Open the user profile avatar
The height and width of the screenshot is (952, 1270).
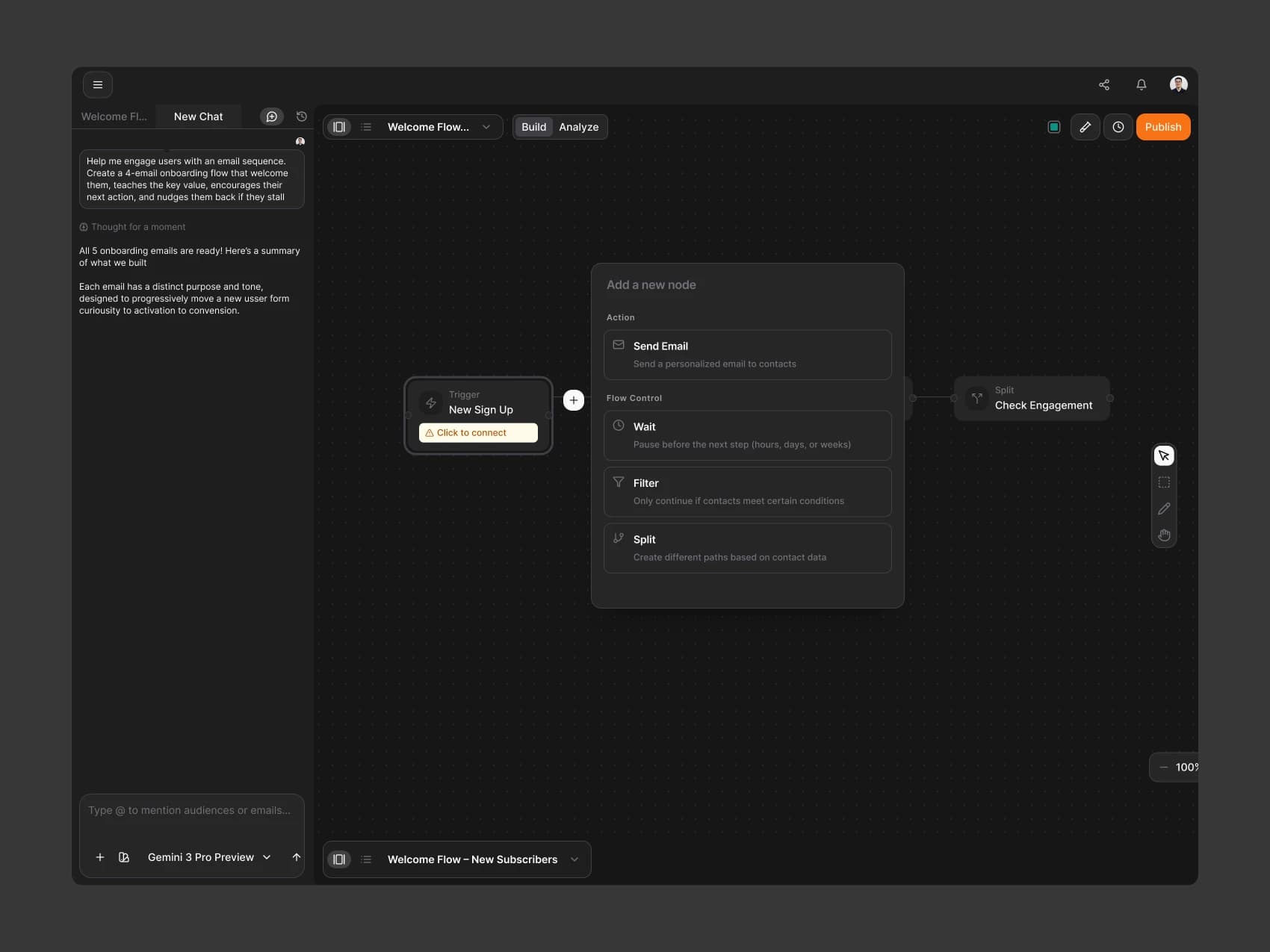(x=1179, y=84)
